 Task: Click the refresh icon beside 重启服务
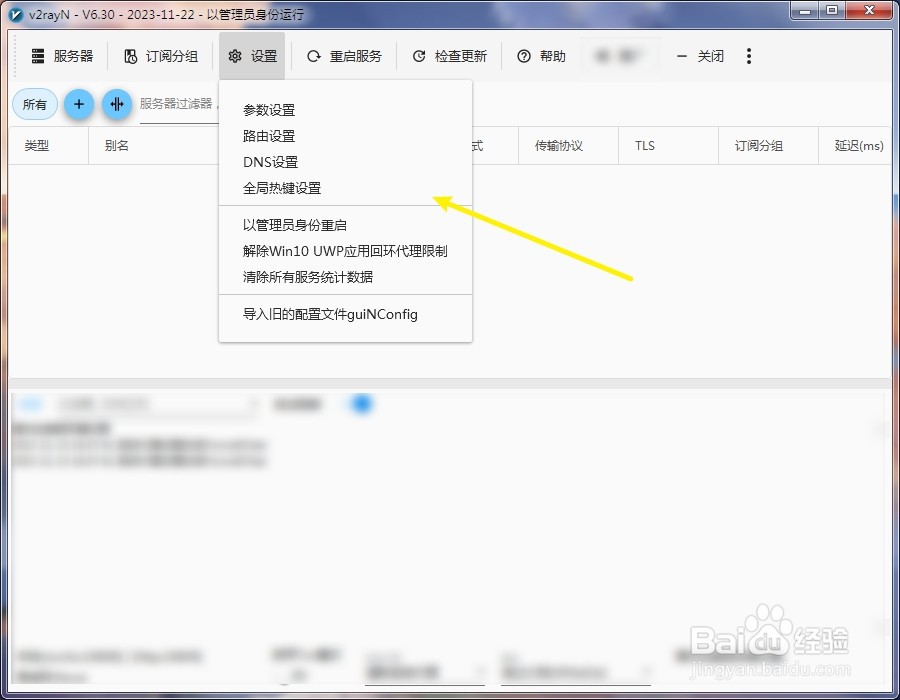click(313, 56)
